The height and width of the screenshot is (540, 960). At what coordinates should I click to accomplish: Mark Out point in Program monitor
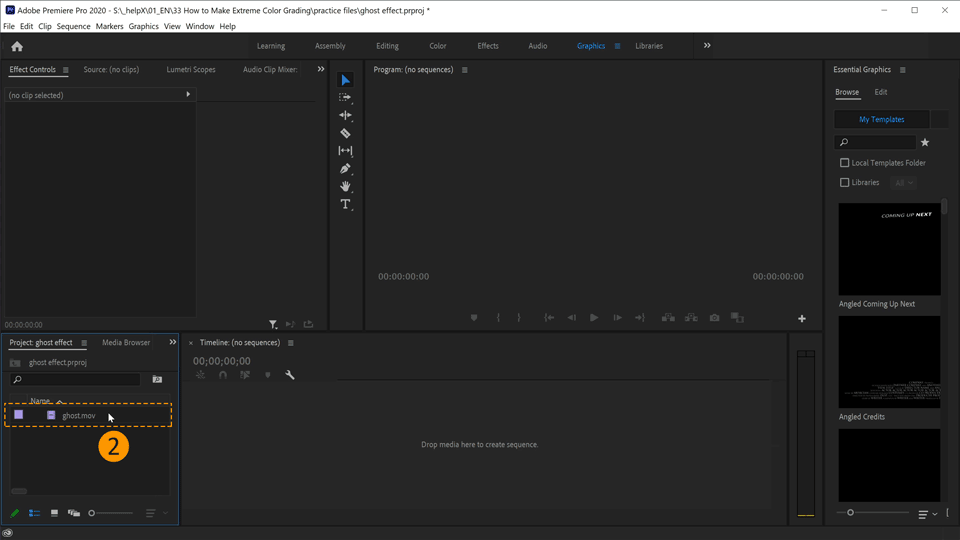tap(519, 318)
